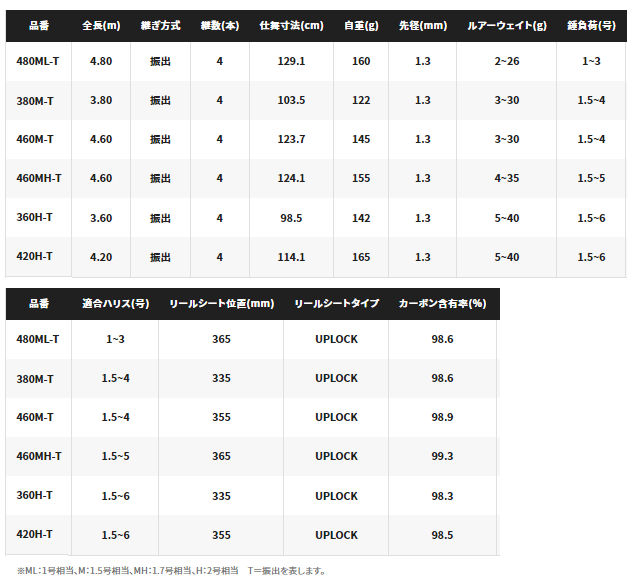Click the 129.1 closed length value
Image resolution: width=630 pixels, height=585 pixels.
pyautogui.click(x=291, y=61)
